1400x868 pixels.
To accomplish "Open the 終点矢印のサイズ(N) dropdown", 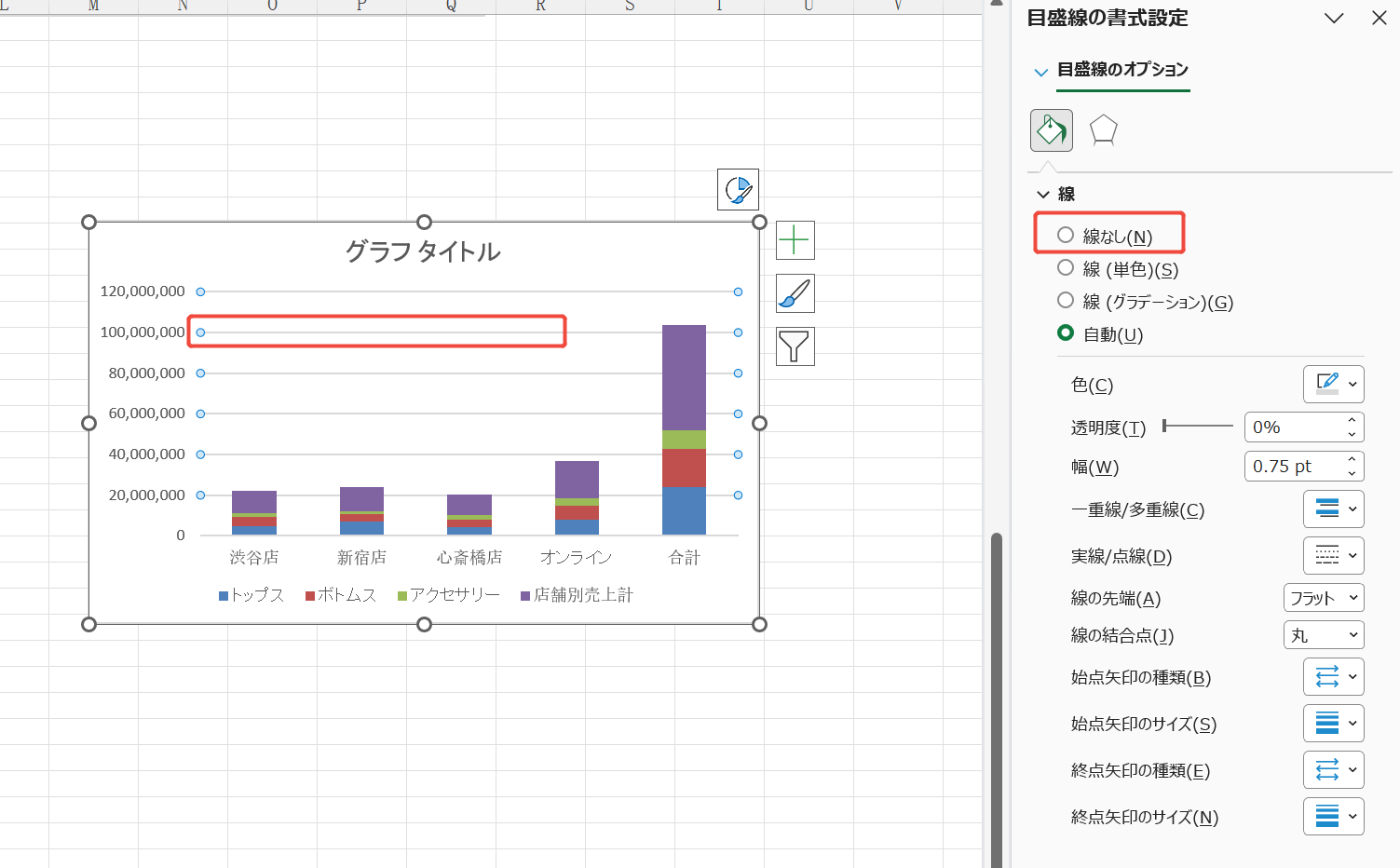I will click(1333, 816).
